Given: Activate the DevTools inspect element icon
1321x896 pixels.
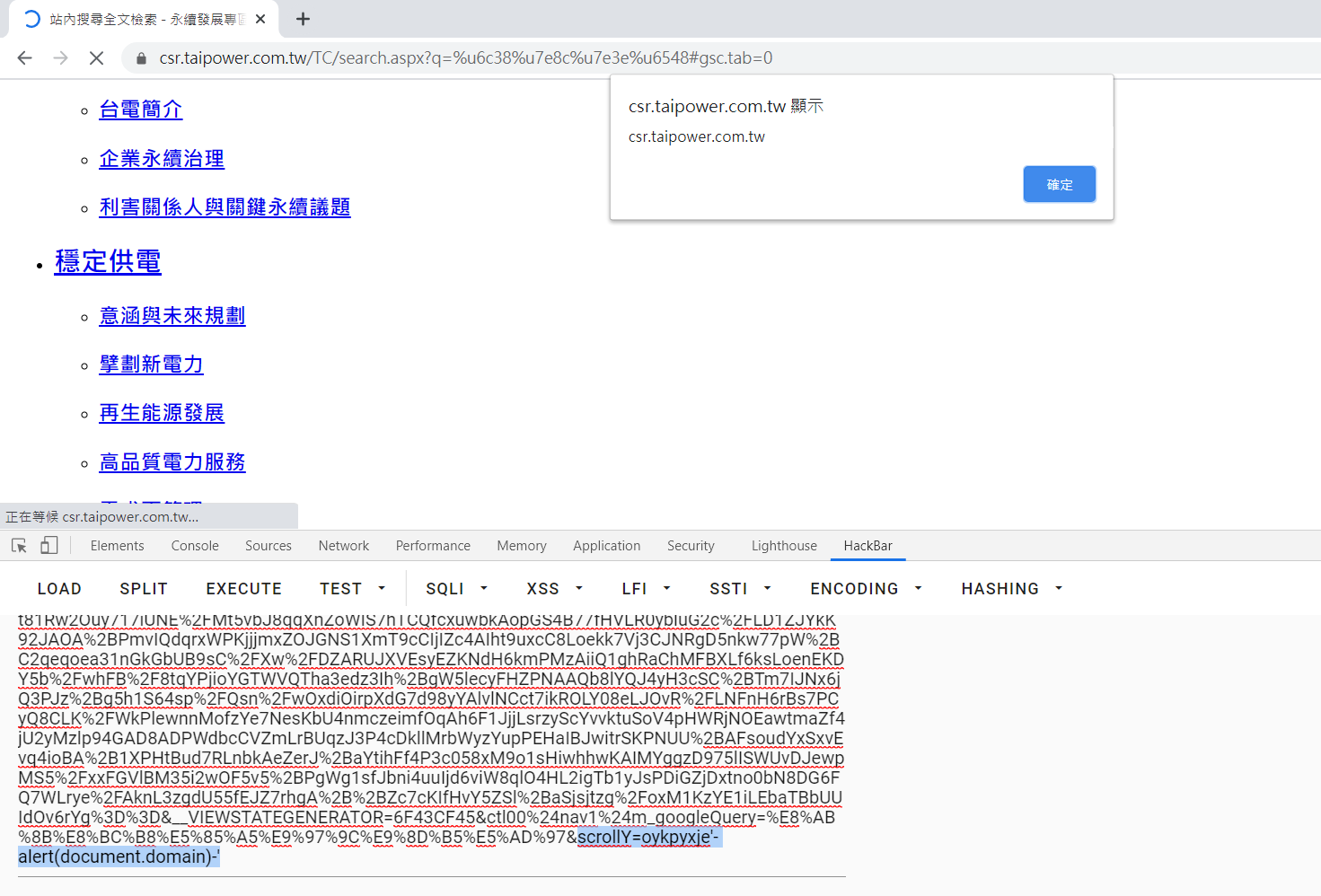Looking at the screenshot, I should 19,545.
